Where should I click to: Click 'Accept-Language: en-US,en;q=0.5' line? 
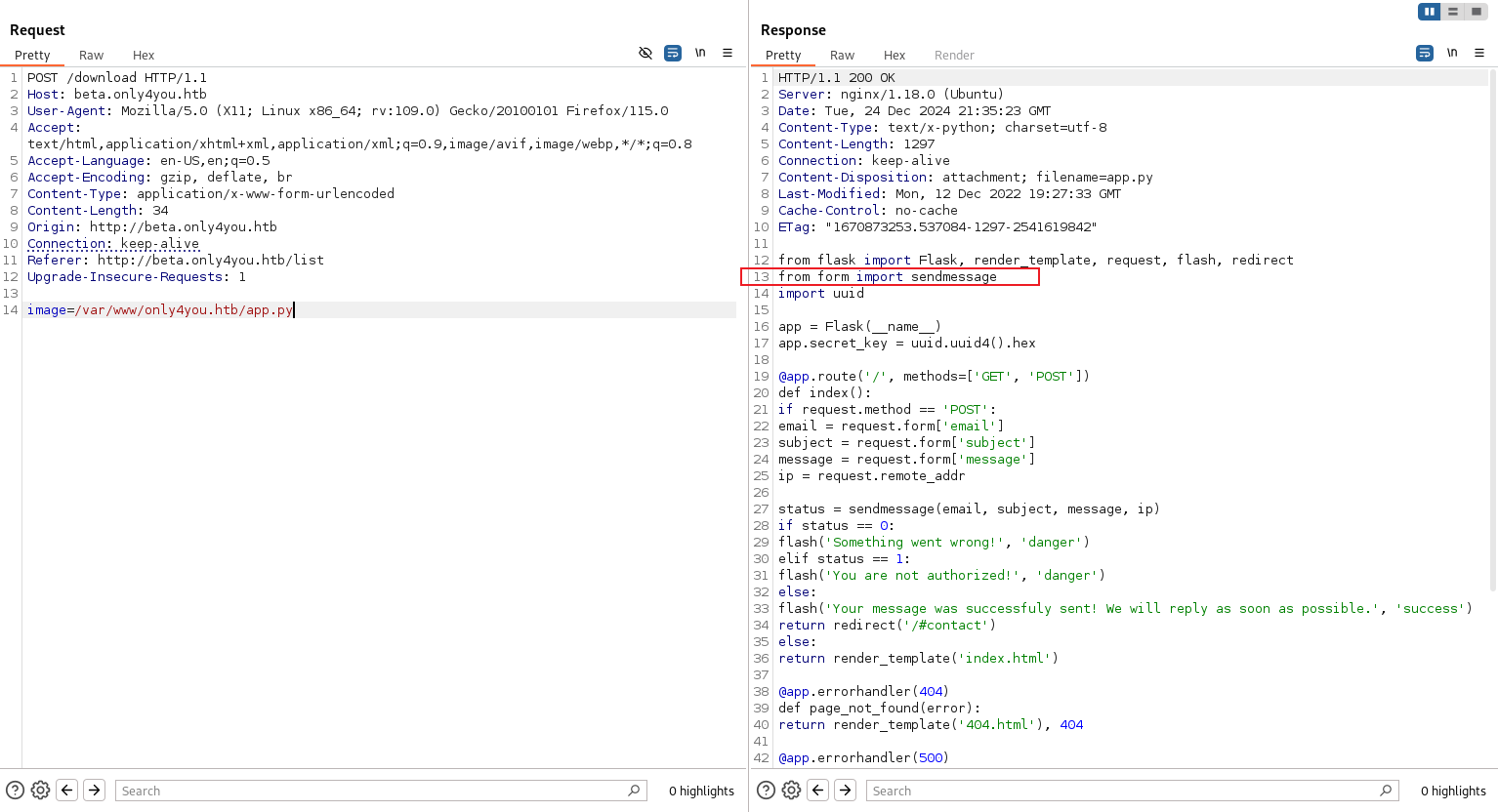[x=148, y=160]
